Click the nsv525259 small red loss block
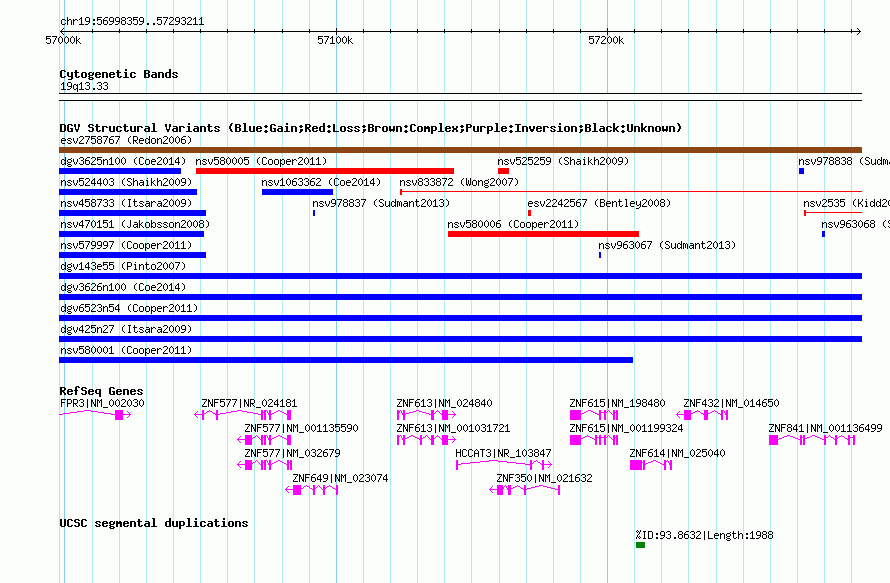The height and width of the screenshot is (583, 890). coord(503,171)
